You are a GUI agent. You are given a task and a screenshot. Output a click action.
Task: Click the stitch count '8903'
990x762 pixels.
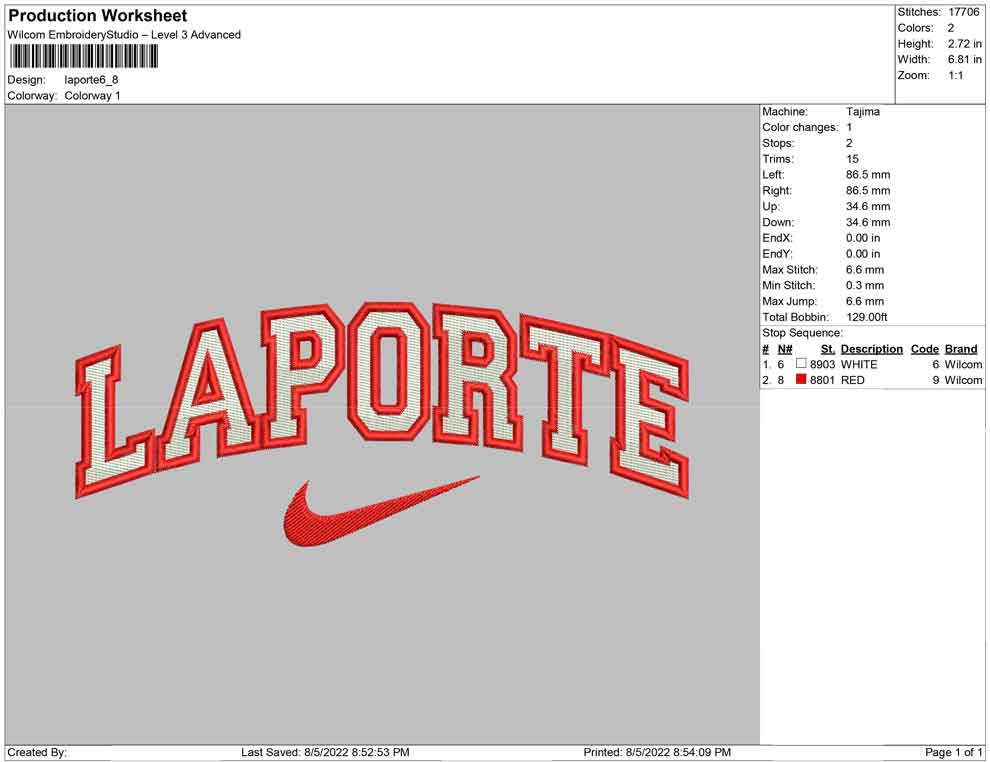tap(822, 364)
